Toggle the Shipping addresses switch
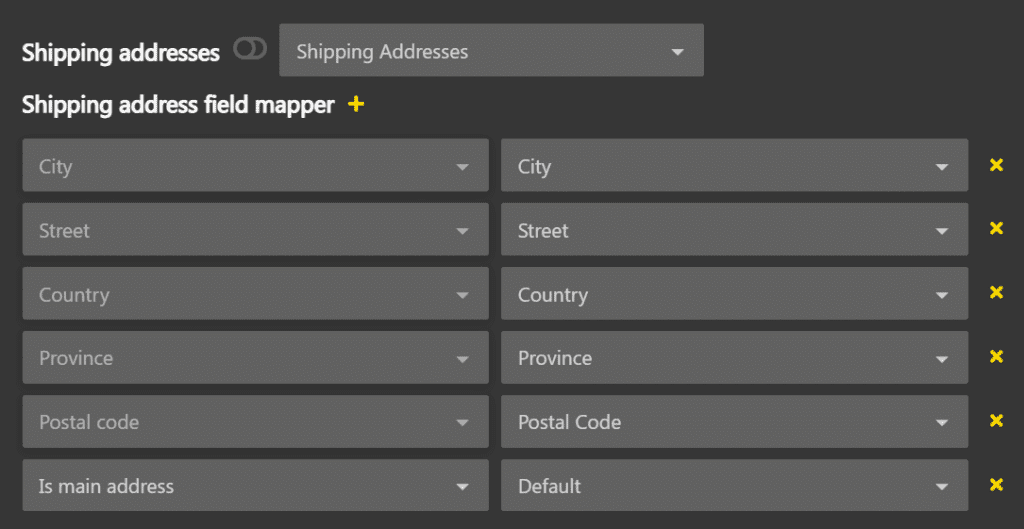 pyautogui.click(x=250, y=49)
